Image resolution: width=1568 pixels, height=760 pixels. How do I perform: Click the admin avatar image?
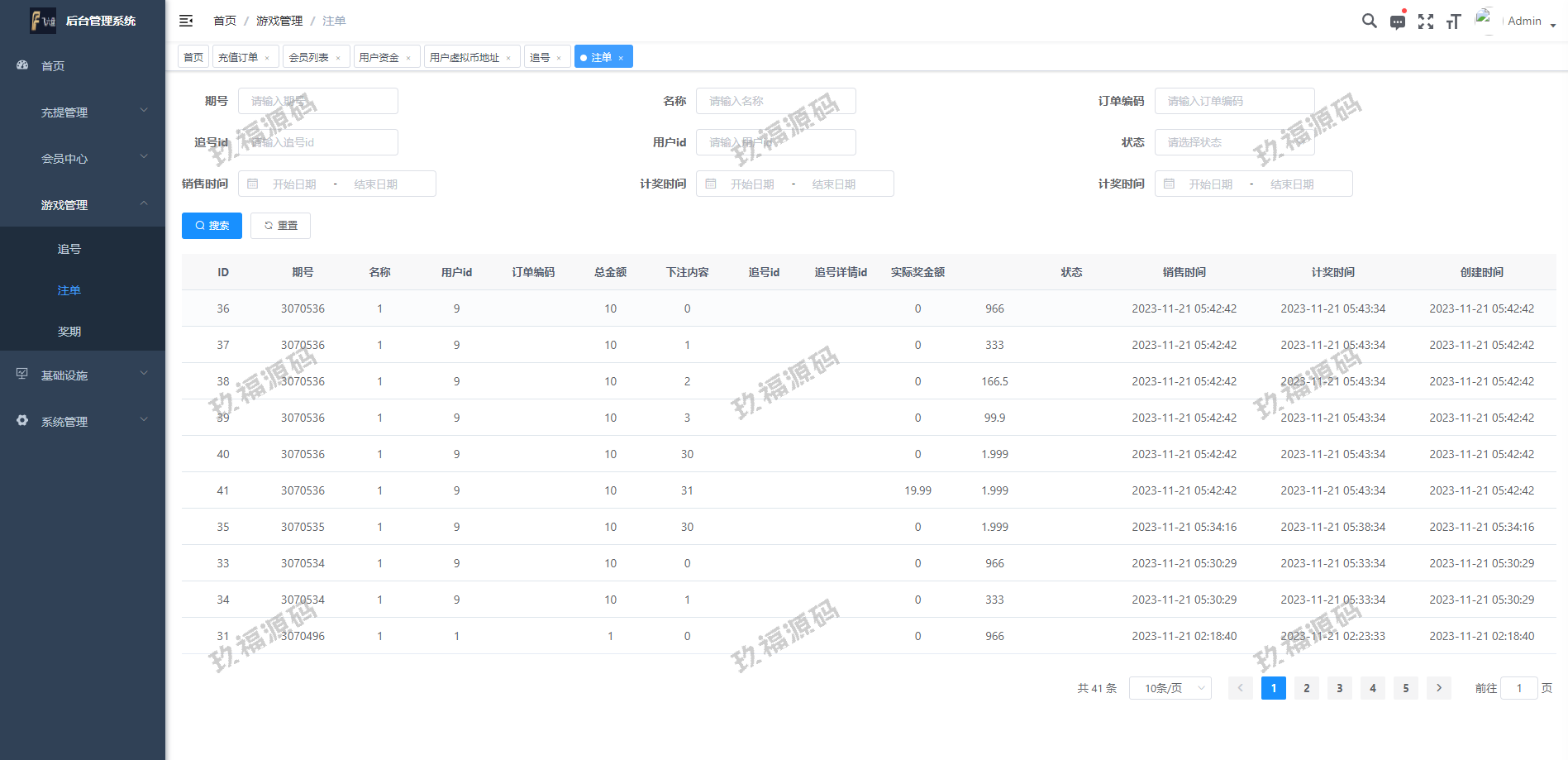tap(1485, 20)
